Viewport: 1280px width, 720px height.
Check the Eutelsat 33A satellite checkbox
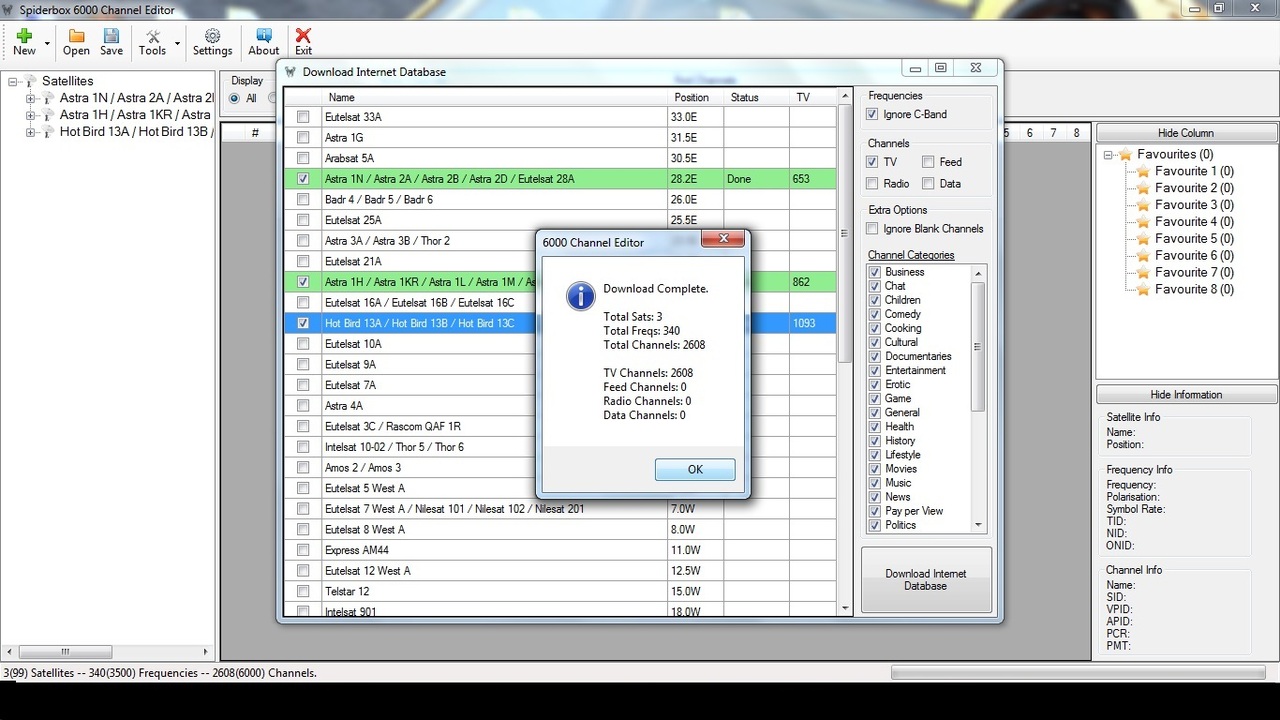click(303, 117)
